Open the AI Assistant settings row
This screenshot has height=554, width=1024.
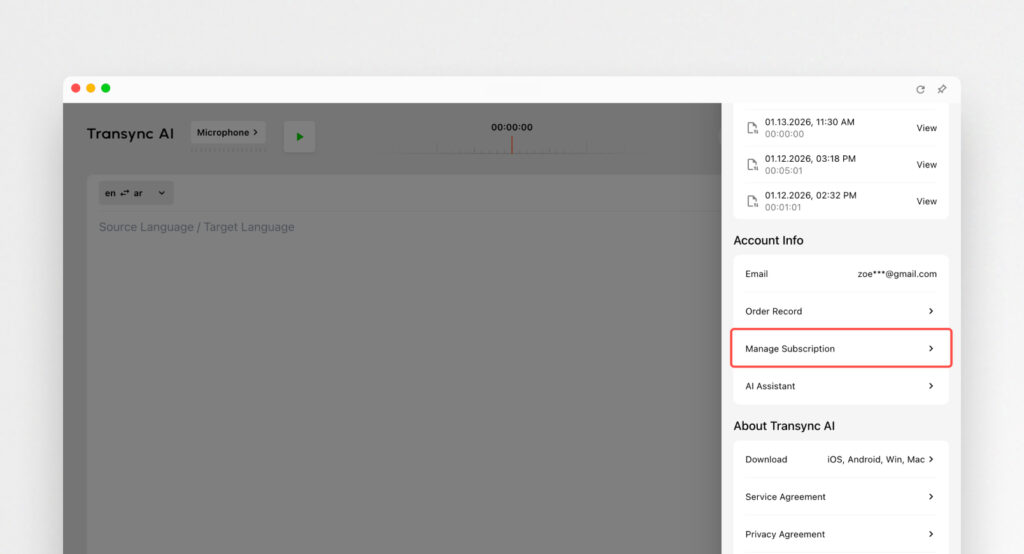coord(840,386)
